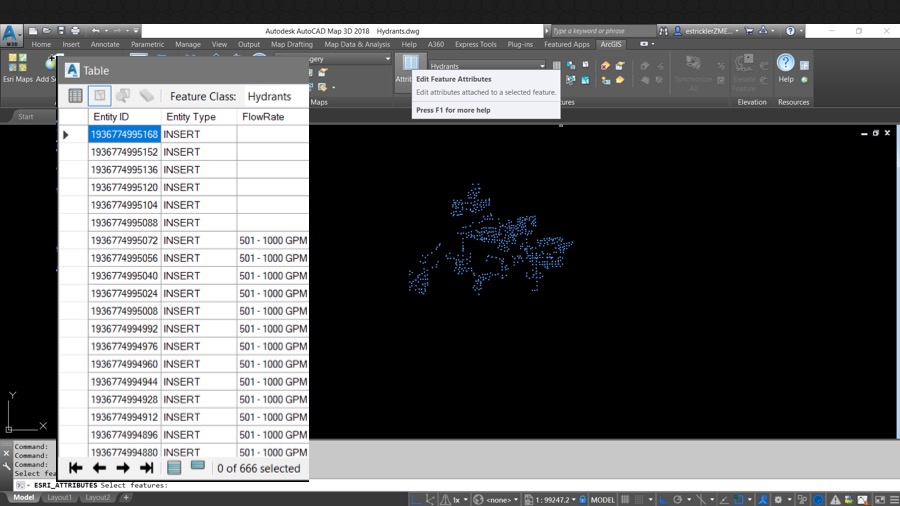Toggle drawing grid display in status bar
The width and height of the screenshot is (900, 506).
[625, 500]
